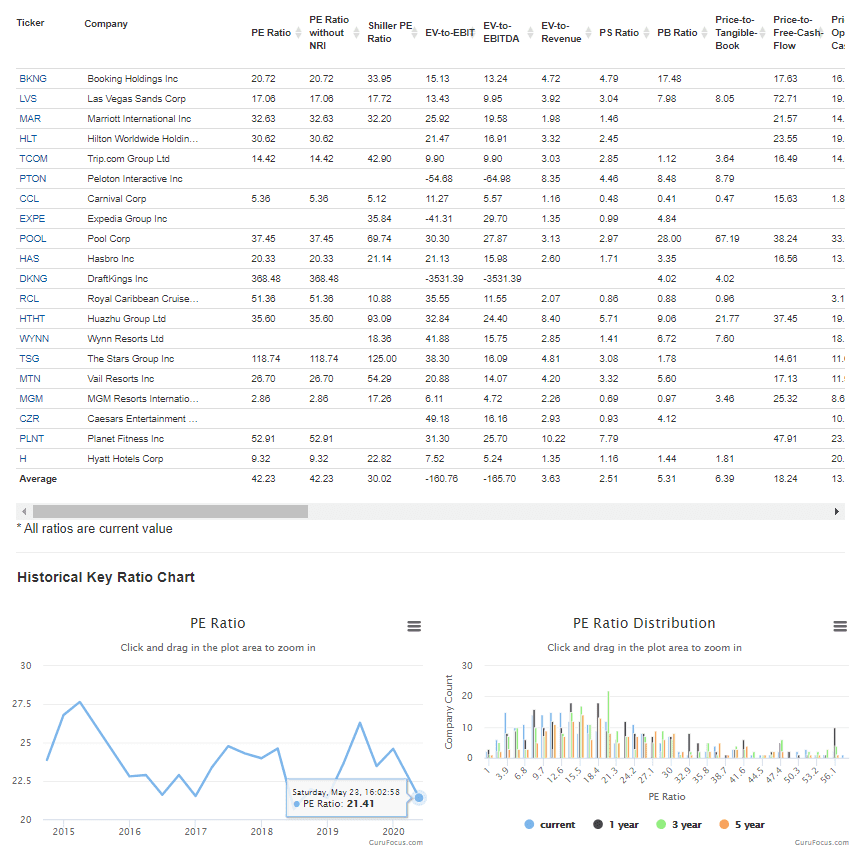Open the PE Ratio chart context menu
Viewport: 866px width, 862px height.
click(414, 626)
